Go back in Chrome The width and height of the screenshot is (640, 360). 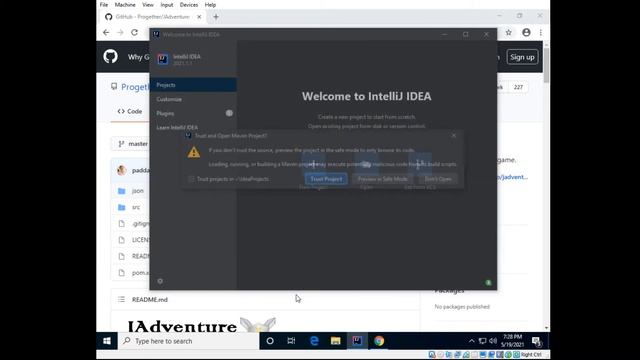(x=106, y=32)
